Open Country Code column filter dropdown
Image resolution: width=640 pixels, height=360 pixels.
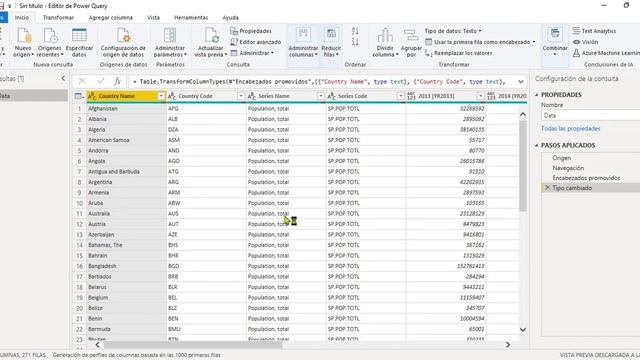click(x=241, y=96)
